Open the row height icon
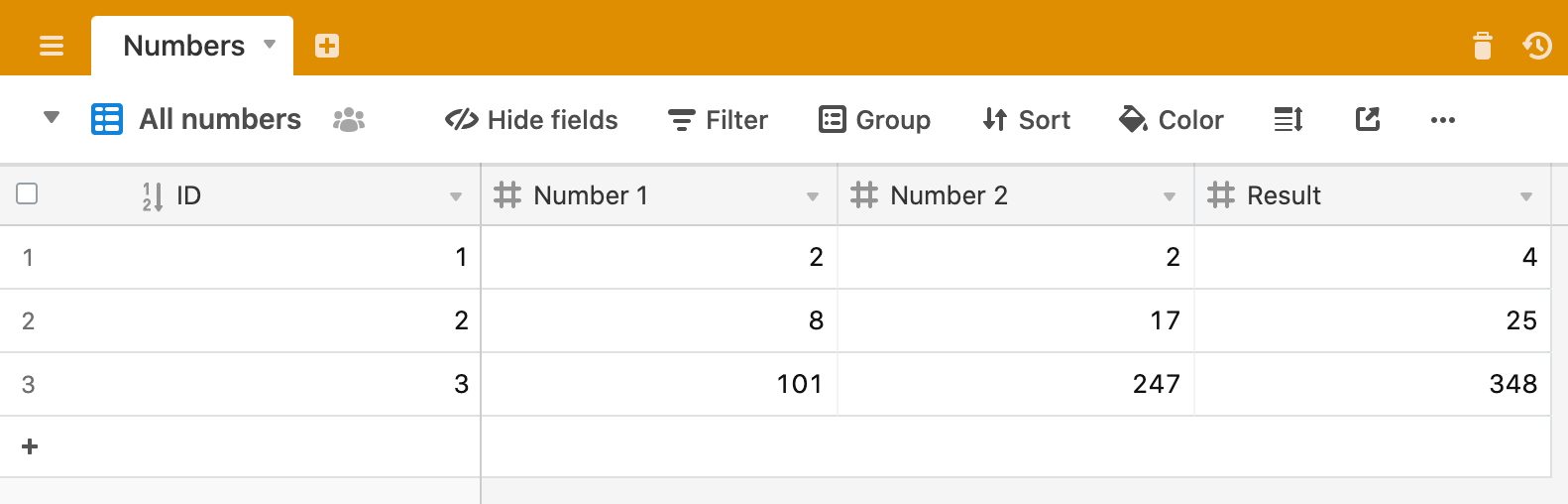Viewport: 1568px width, 504px height. pos(1288,120)
